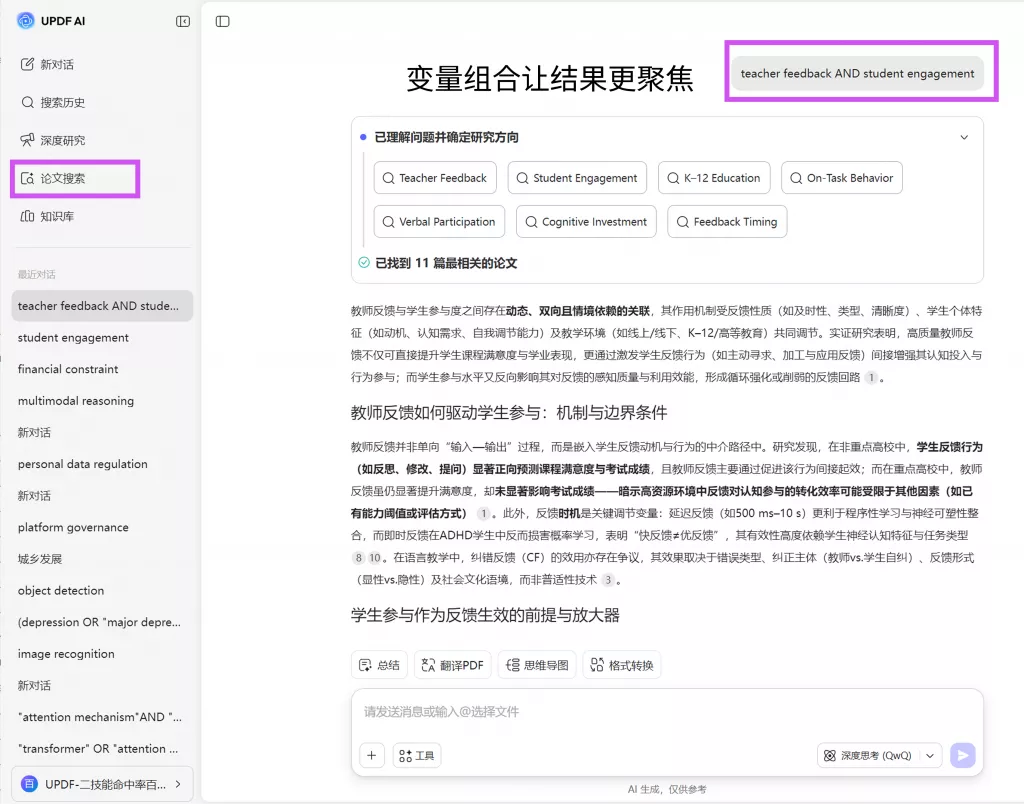Screen dimensions: 1024x804
Task: Open the 深度思考 (QwQ) model dropdown
Action: 879,756
